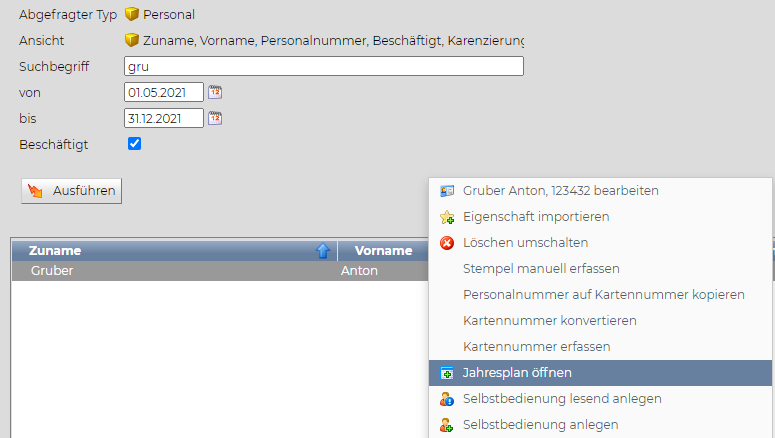Screen dimensions: 775x438
Task: Select Selbstbedienung lesend anlegen option
Action: click(561, 399)
